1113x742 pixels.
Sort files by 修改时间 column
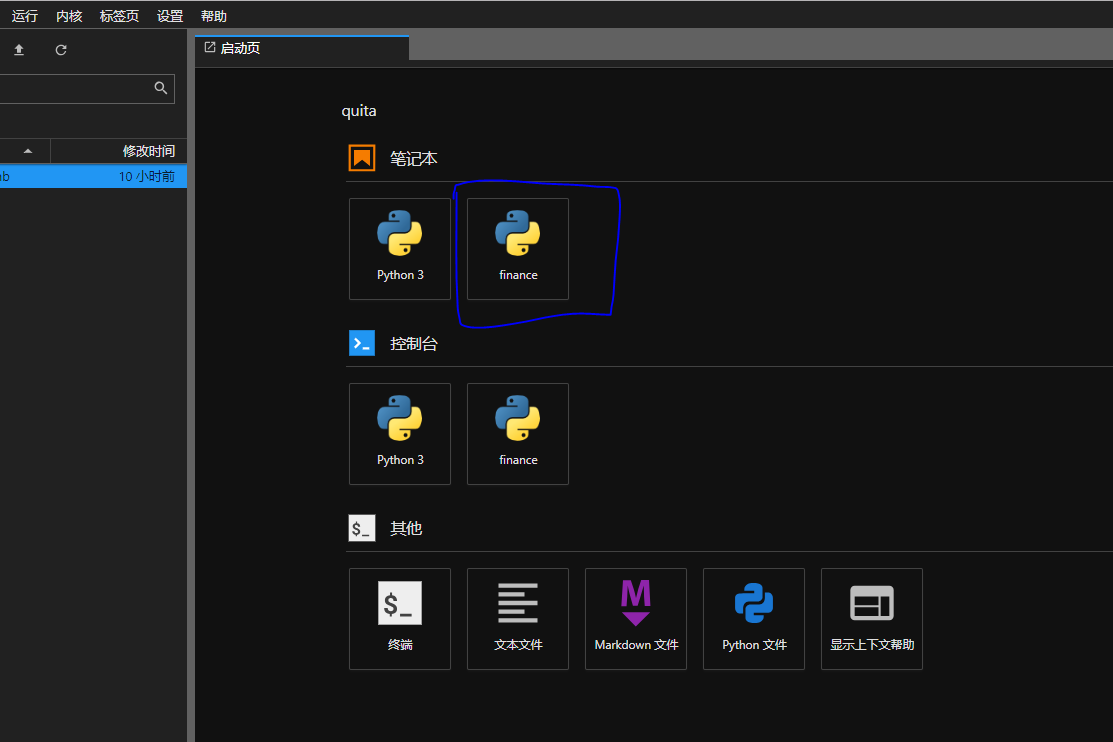pos(119,151)
